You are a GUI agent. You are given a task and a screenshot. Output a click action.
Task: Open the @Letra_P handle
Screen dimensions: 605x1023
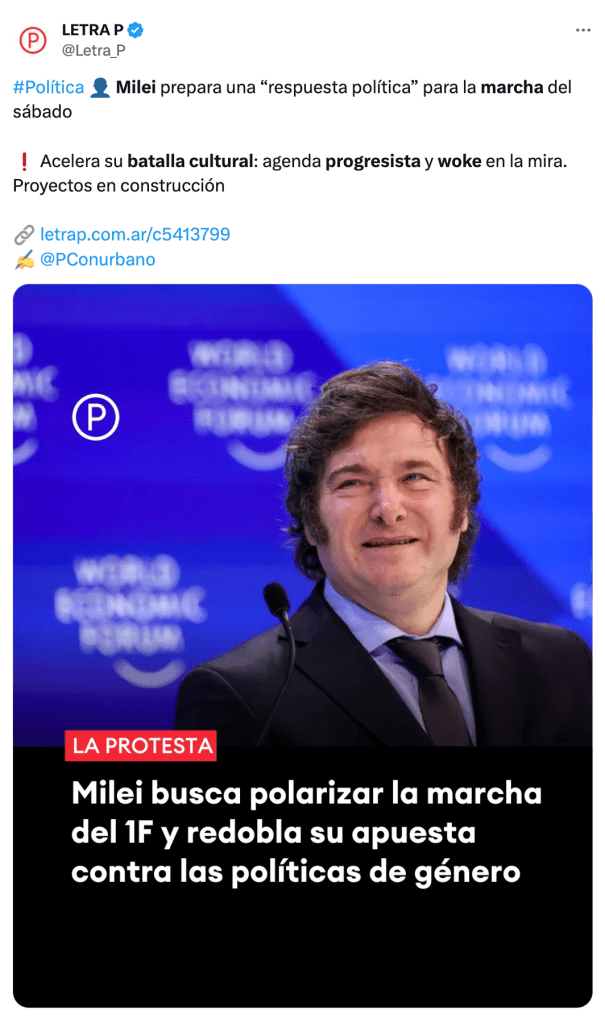93,50
